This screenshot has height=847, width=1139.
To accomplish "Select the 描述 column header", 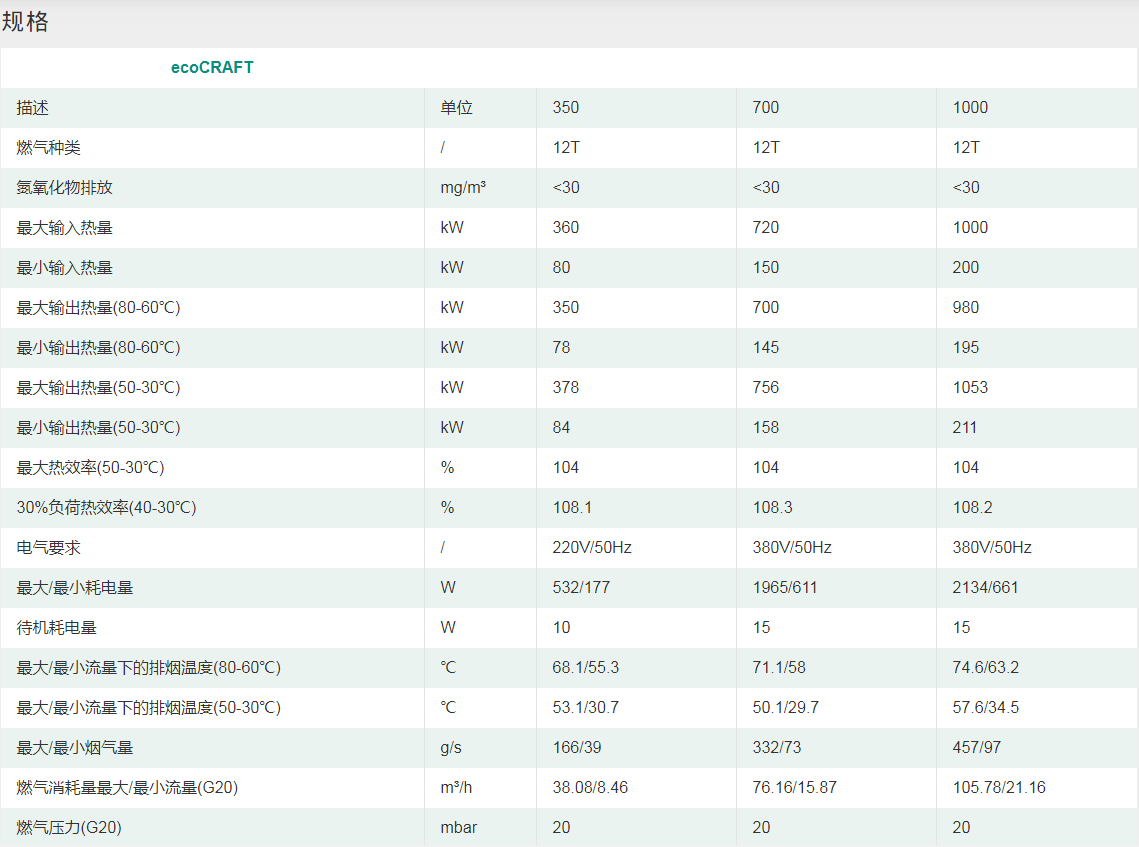I will (x=33, y=108).
